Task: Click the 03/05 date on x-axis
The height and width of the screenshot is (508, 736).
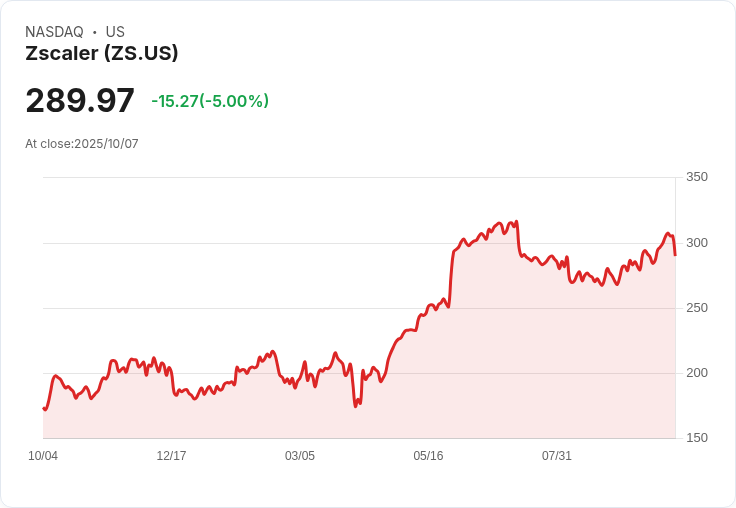Action: 300,456
